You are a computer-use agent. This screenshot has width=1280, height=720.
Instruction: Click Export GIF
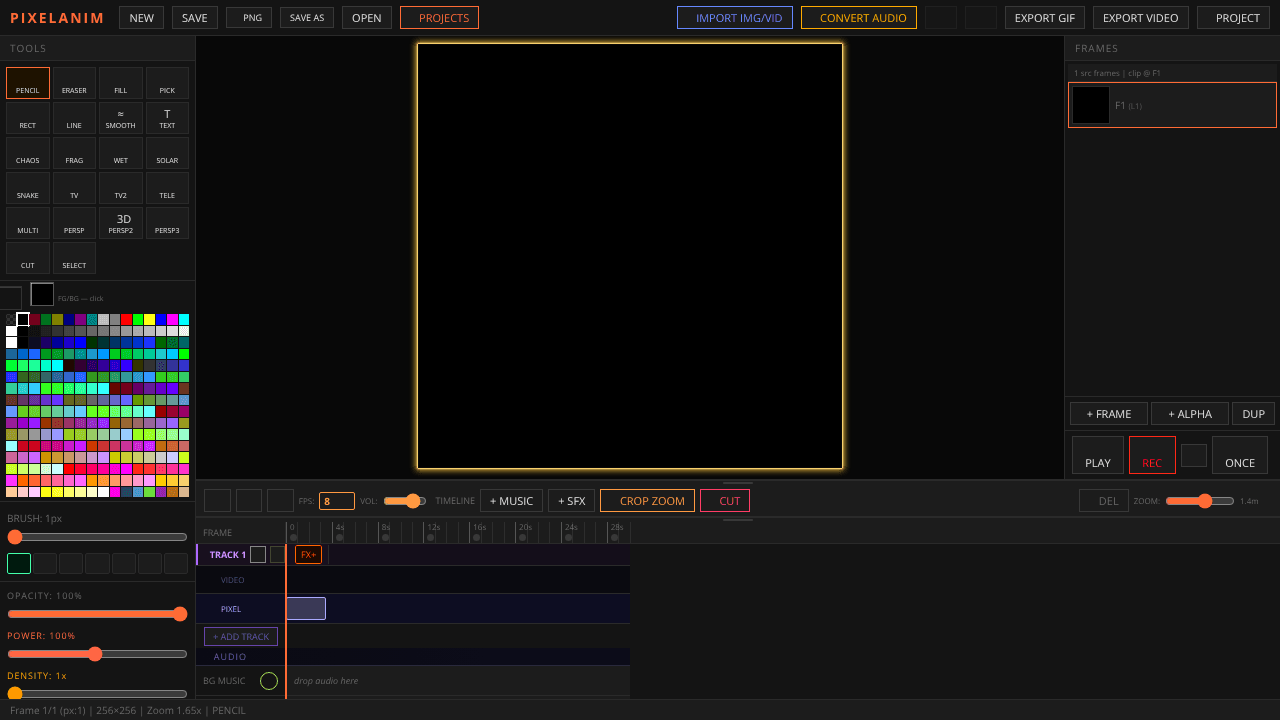(x=1045, y=17)
